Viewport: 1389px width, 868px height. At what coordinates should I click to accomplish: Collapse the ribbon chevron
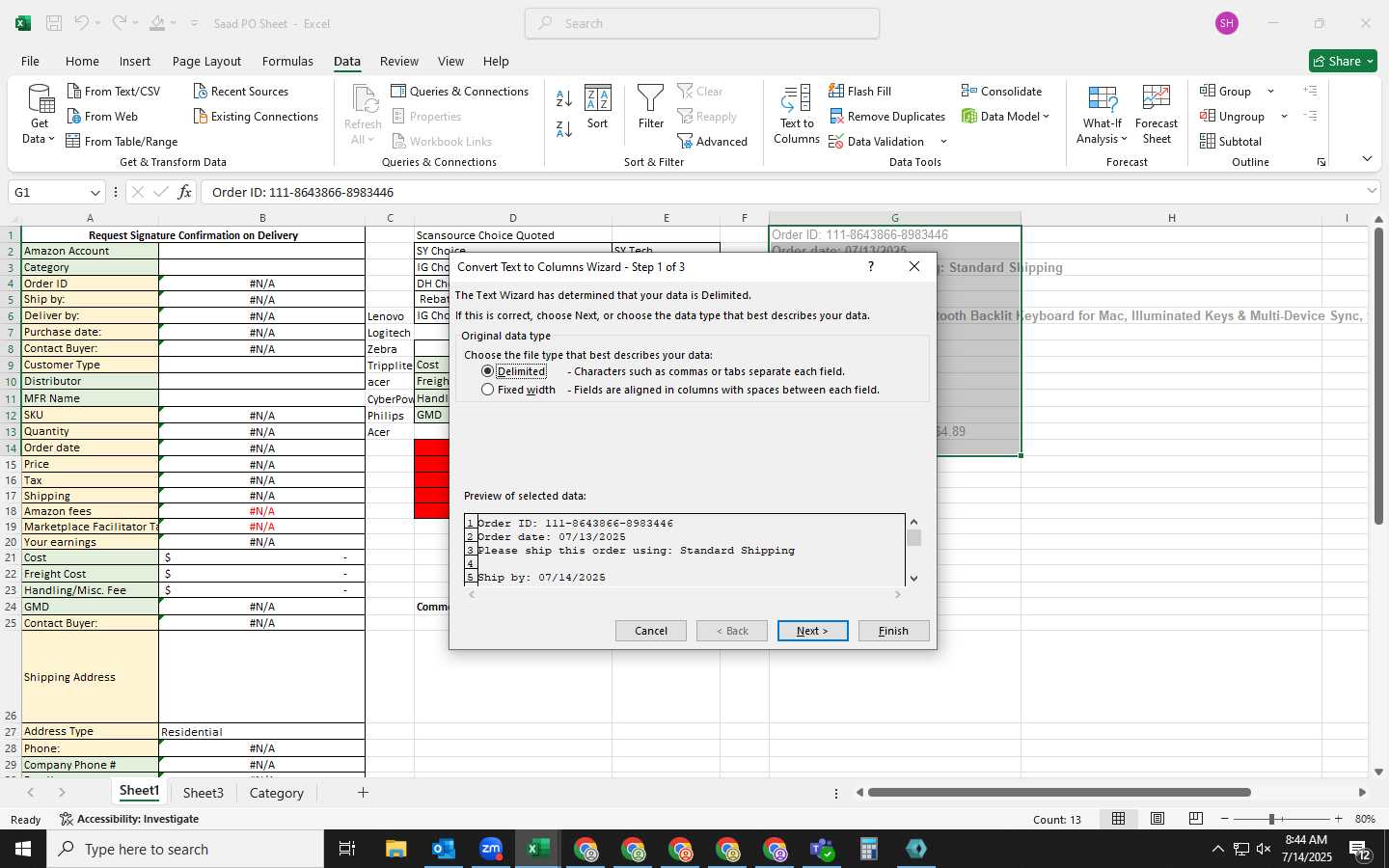(1367, 158)
